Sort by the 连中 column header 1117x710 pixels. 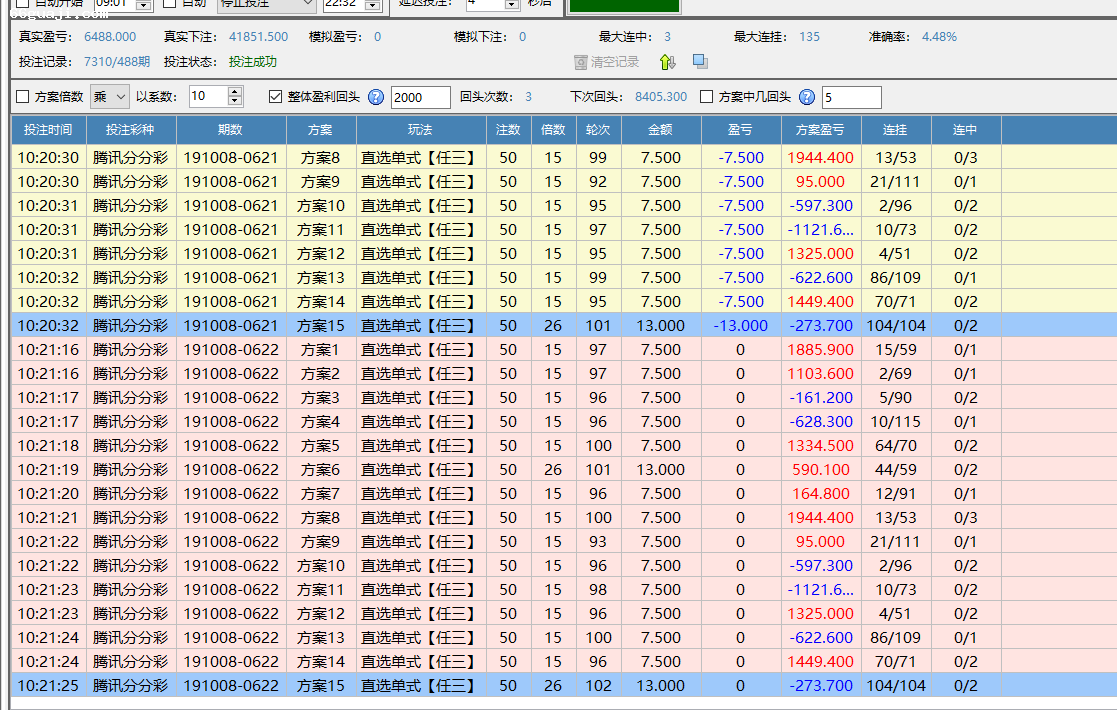tap(965, 130)
